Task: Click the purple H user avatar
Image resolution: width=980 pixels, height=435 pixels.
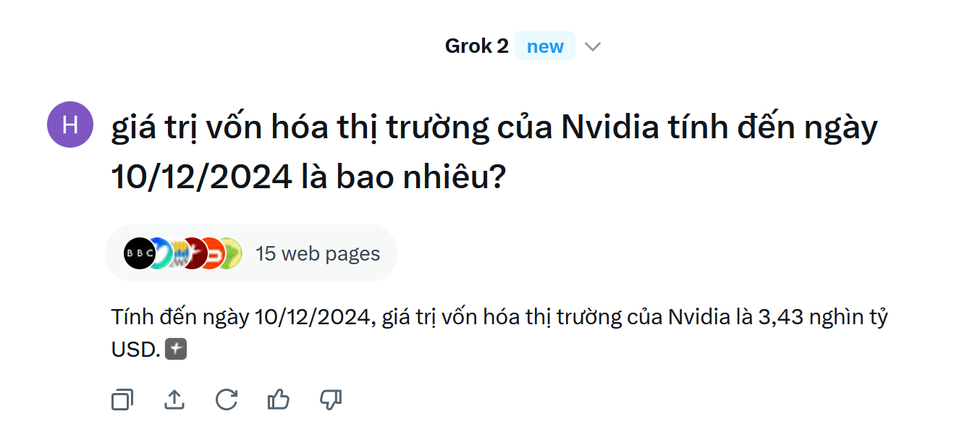Action: click(x=69, y=124)
